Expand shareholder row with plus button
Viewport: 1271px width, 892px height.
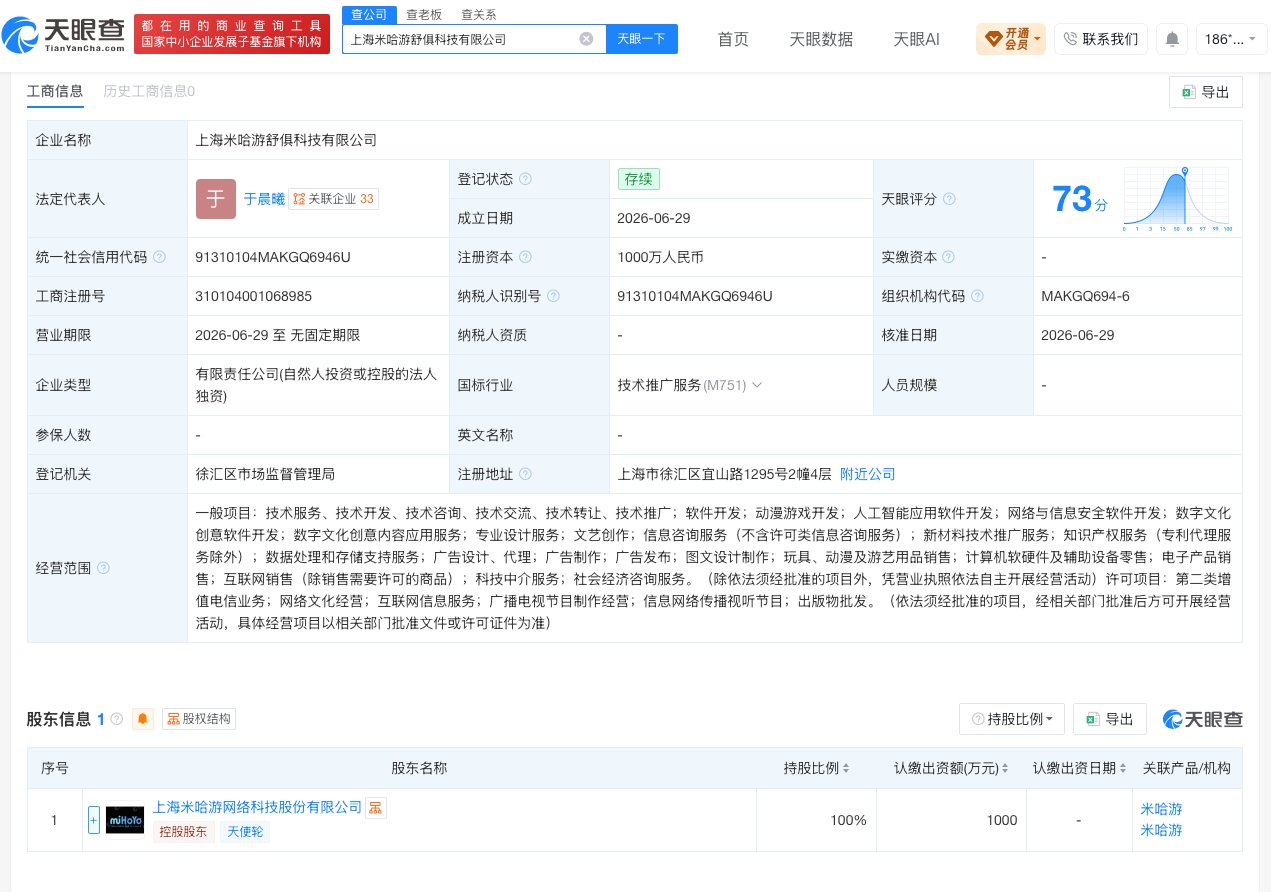click(94, 820)
